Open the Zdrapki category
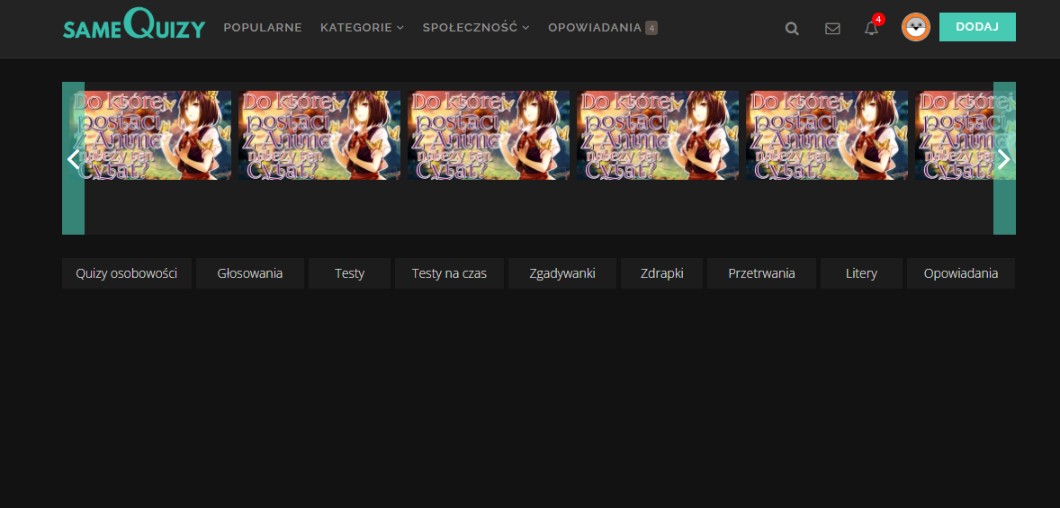 coord(662,273)
